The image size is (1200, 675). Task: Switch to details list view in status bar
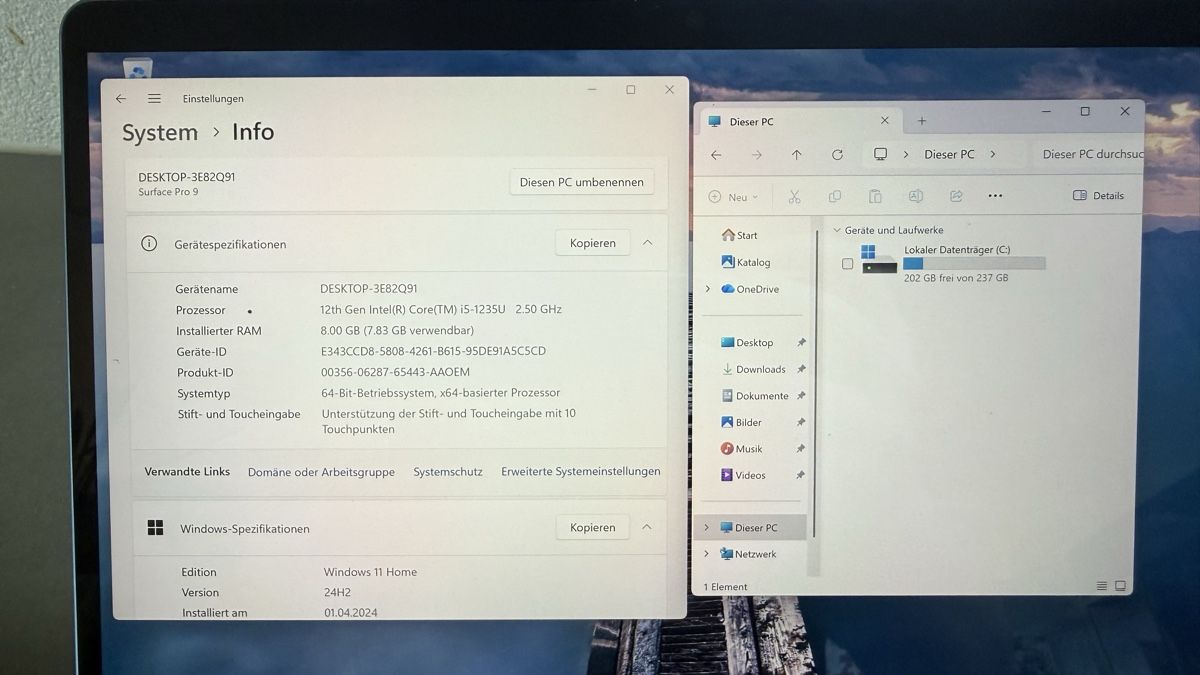click(1102, 586)
